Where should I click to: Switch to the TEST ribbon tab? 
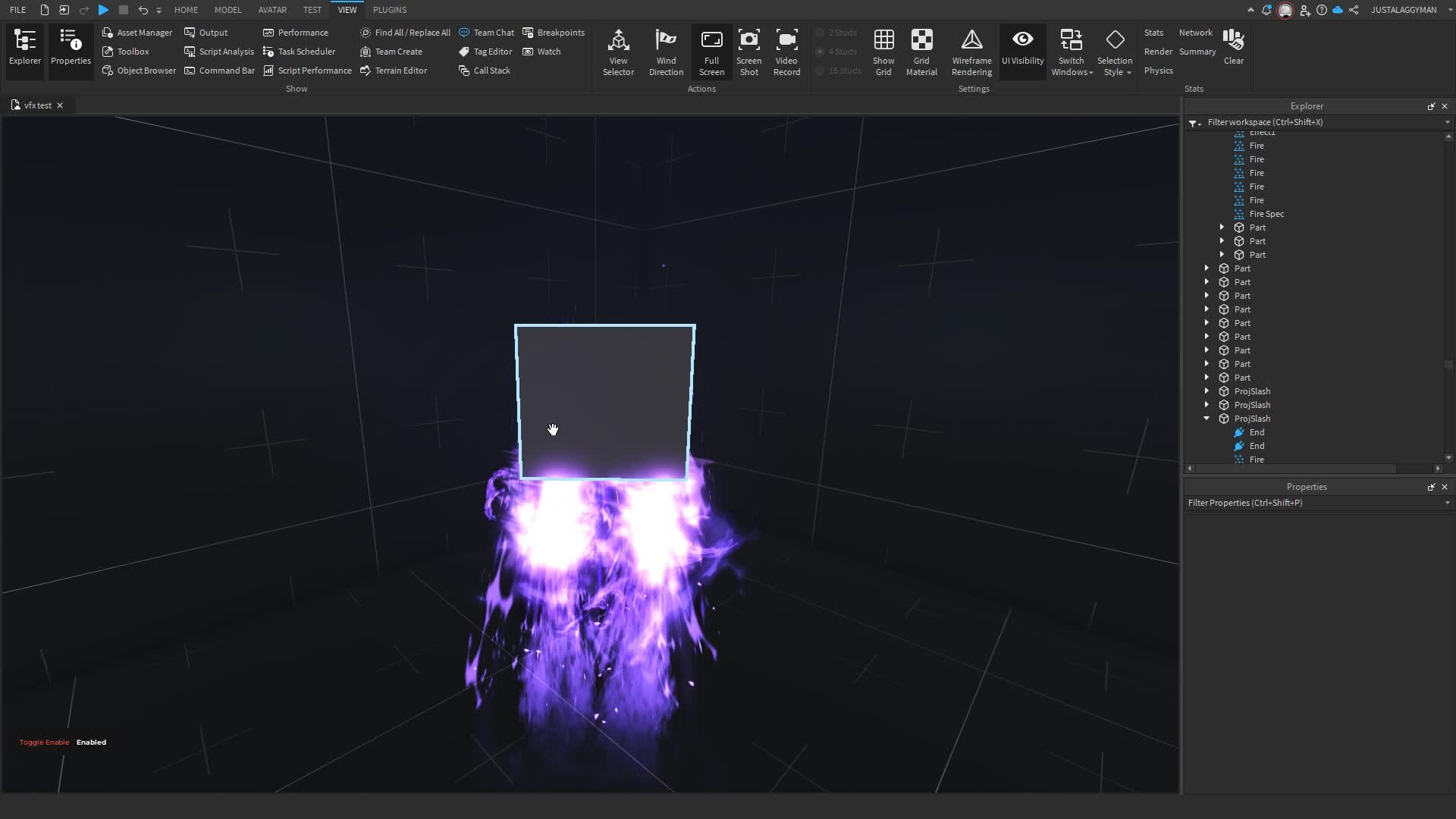pyautogui.click(x=312, y=10)
